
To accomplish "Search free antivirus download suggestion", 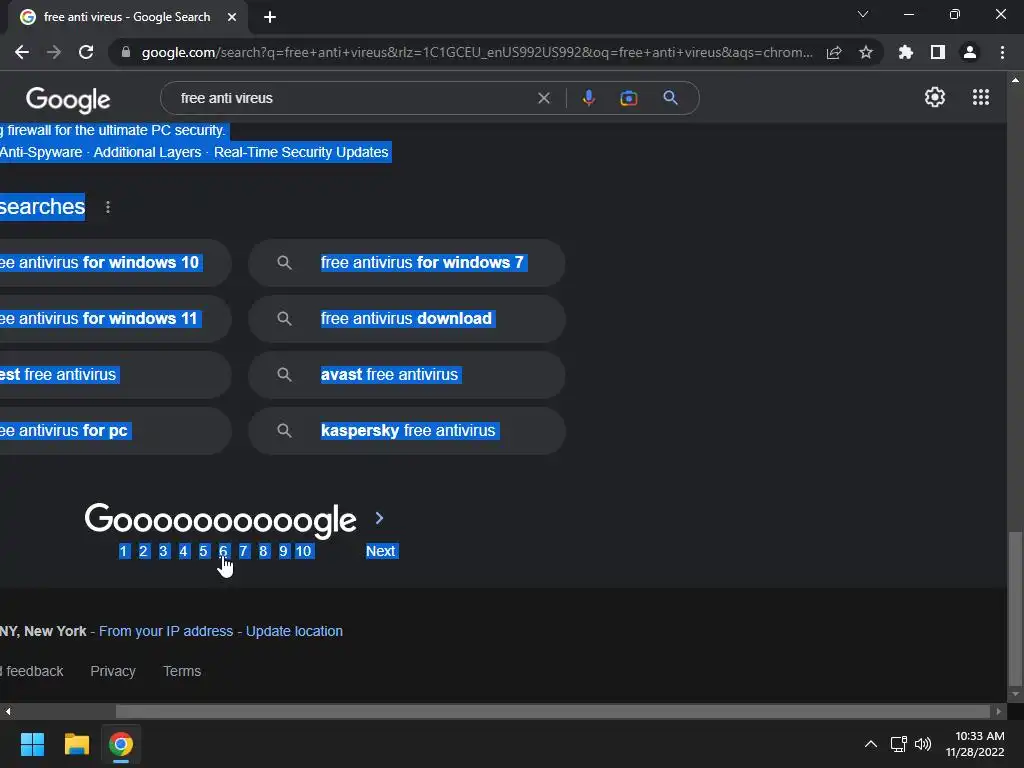I will [407, 319].
